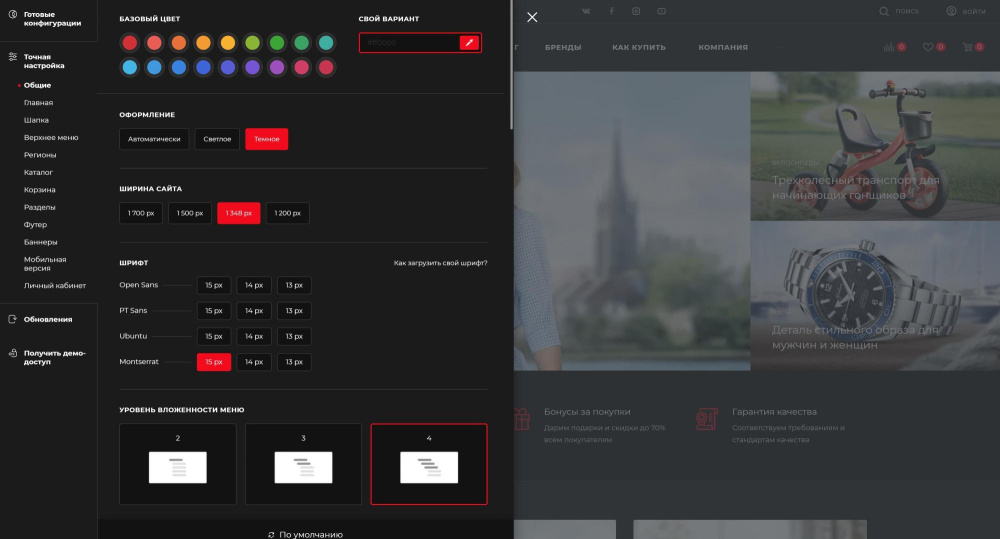
Task: Open the Получить демо-доступ sidebar section
Action: [54, 357]
